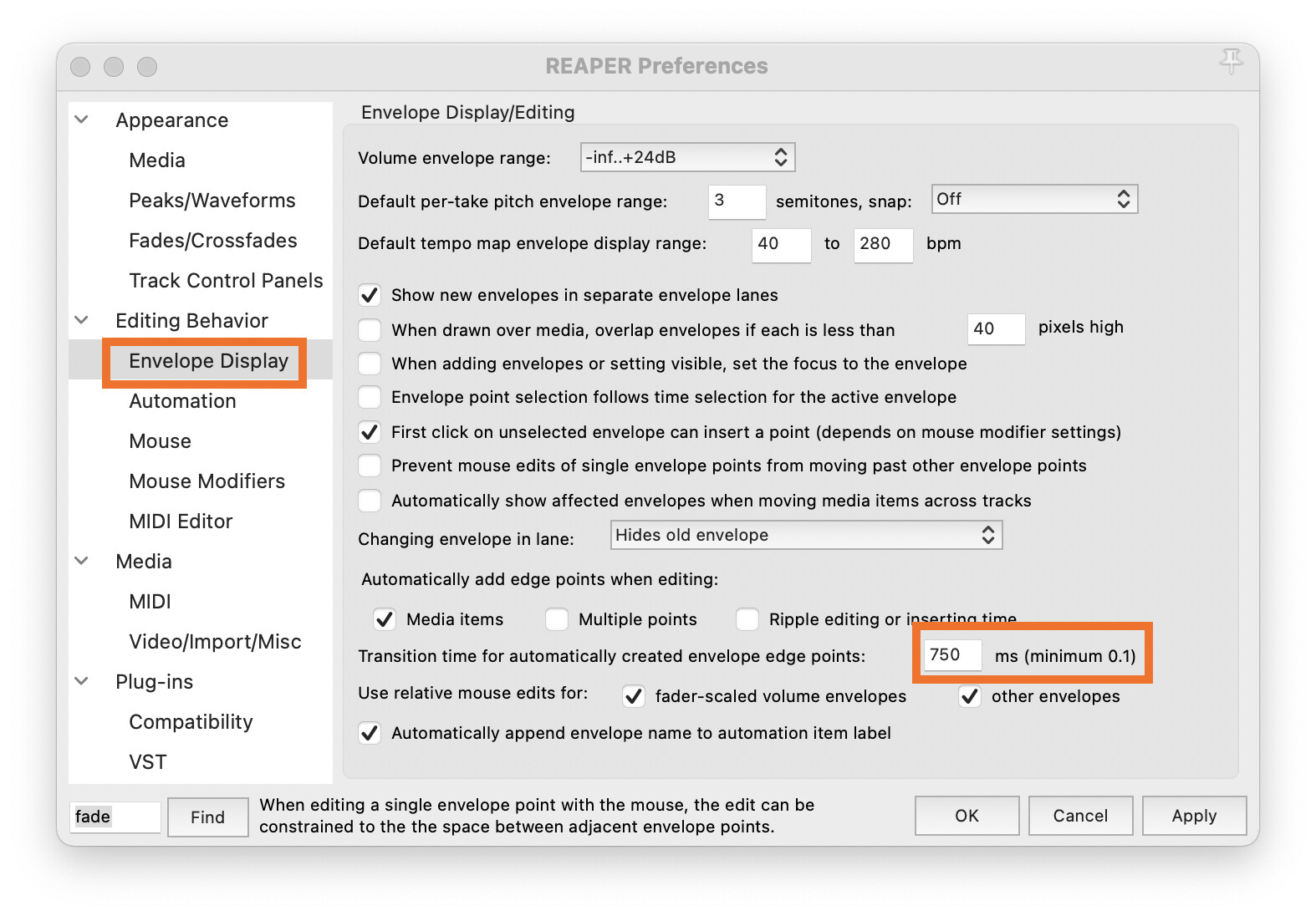Apply the preference changes
Viewport: 1316px width, 916px height.
[1194, 816]
